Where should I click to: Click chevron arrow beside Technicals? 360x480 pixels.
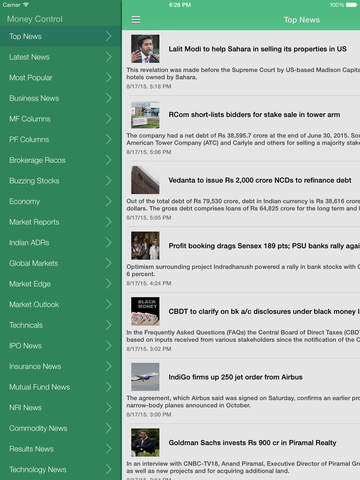(x=108, y=325)
